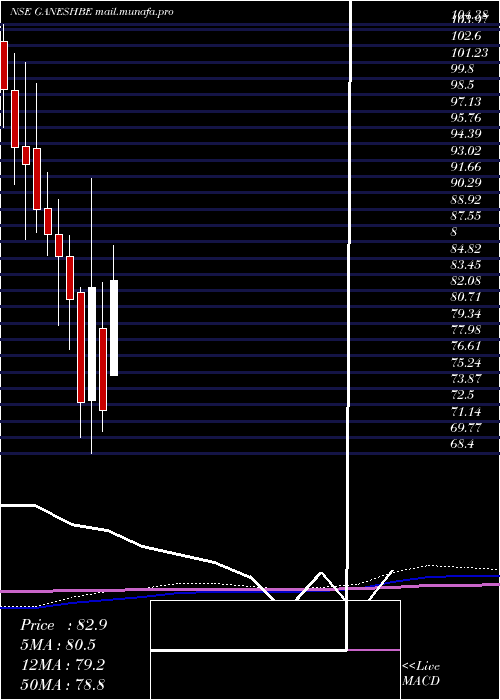Click the tall white candle with longest upper wick
Screen dimensions: 500x700
92,344
